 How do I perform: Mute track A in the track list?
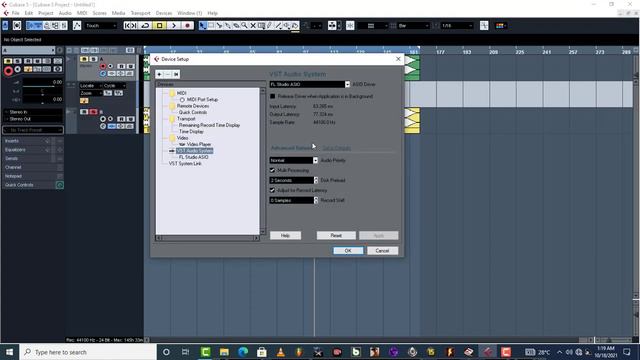pyautogui.click(x=84, y=59)
